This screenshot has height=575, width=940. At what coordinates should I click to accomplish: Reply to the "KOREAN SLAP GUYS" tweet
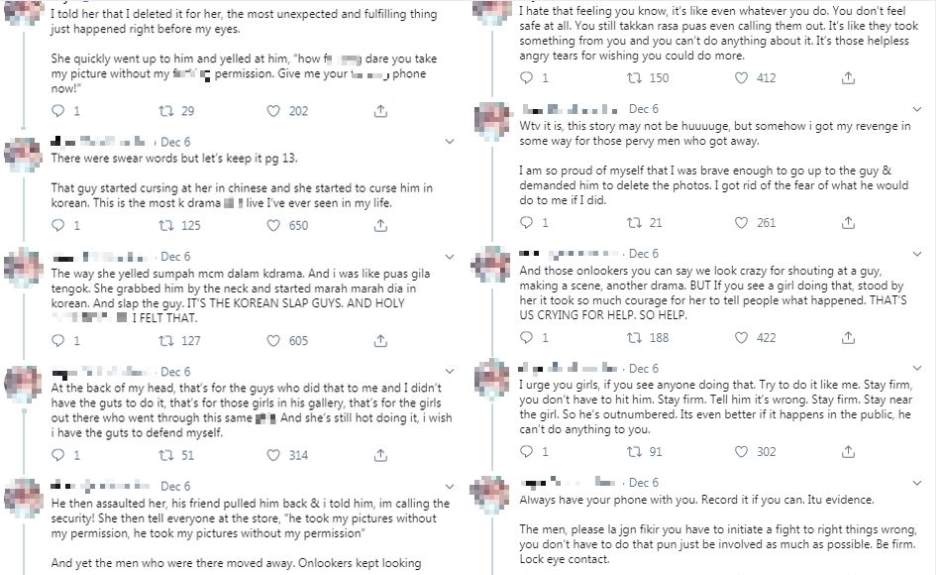coord(57,341)
